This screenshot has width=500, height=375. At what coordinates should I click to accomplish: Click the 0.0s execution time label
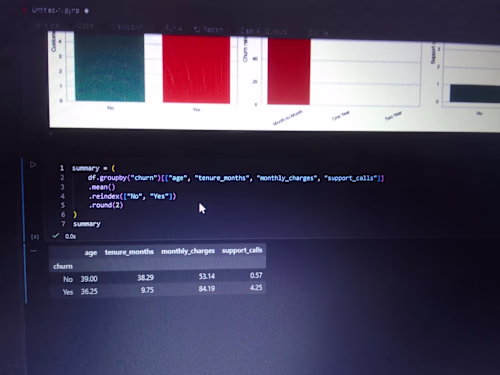point(70,236)
